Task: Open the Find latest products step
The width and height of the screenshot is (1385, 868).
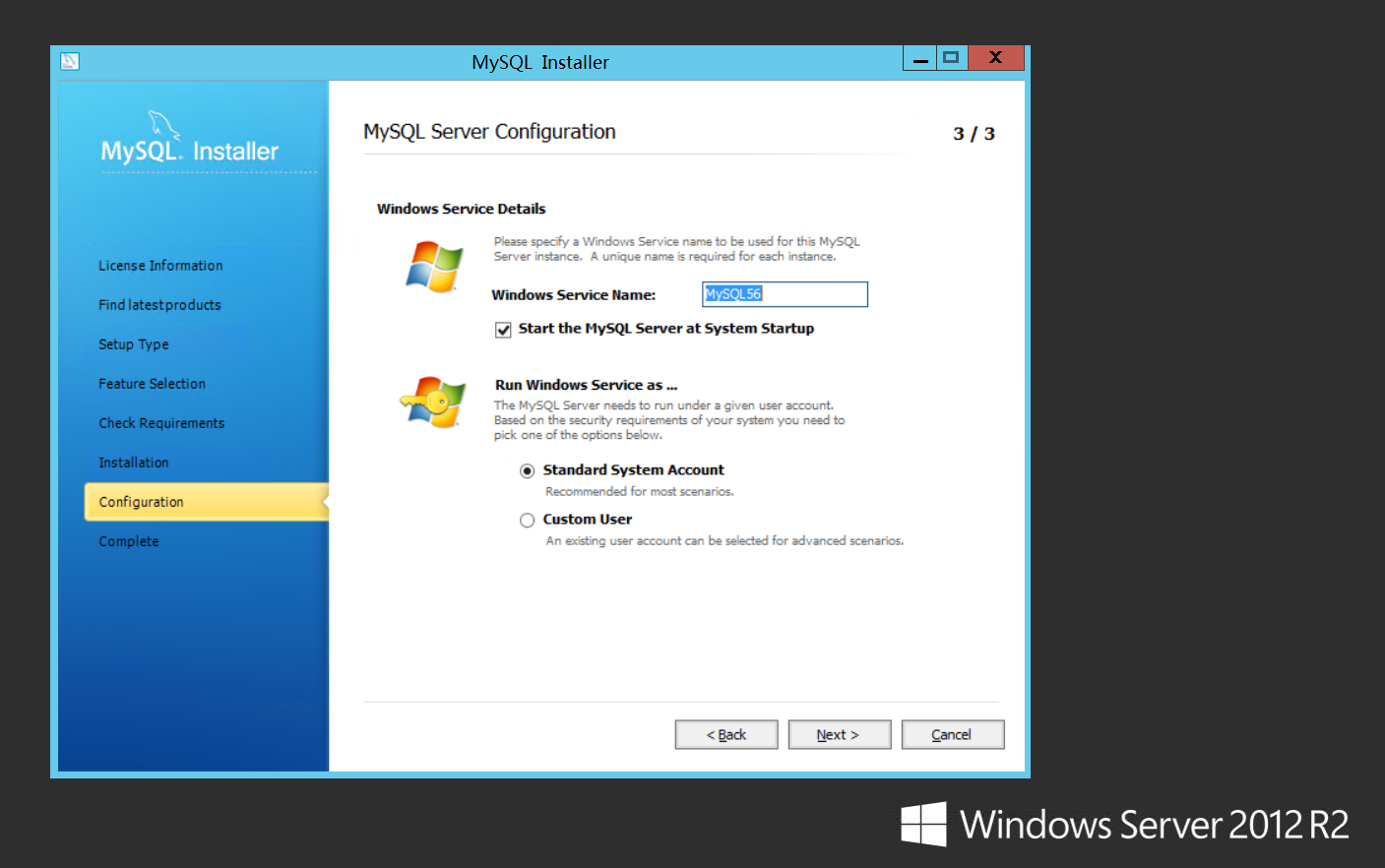Action: [x=159, y=305]
